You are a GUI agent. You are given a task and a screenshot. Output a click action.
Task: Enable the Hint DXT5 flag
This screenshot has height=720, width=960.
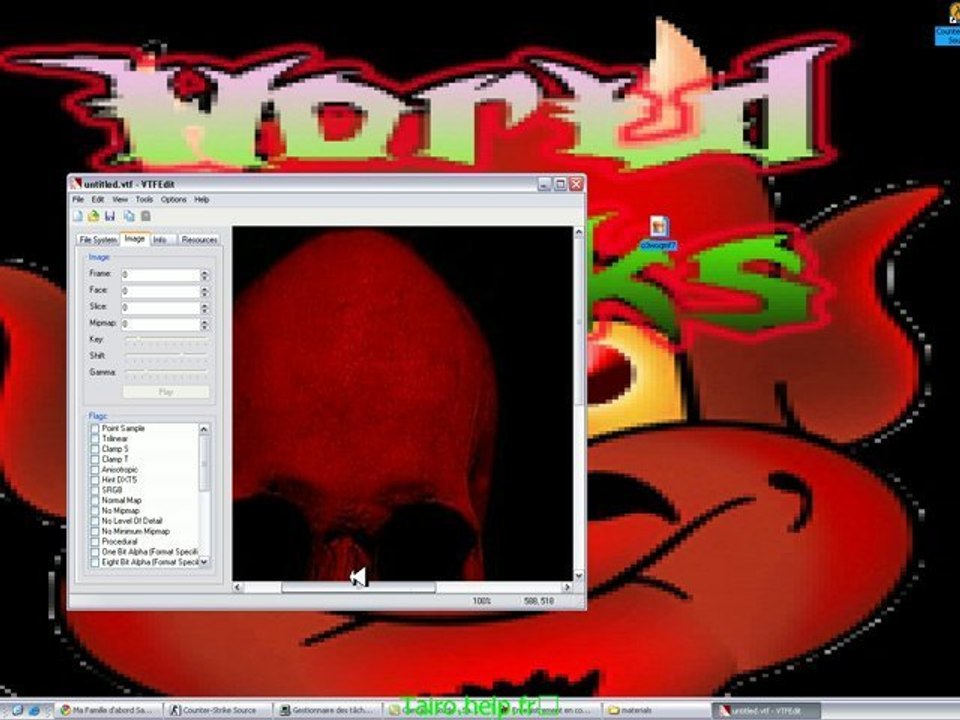95,480
